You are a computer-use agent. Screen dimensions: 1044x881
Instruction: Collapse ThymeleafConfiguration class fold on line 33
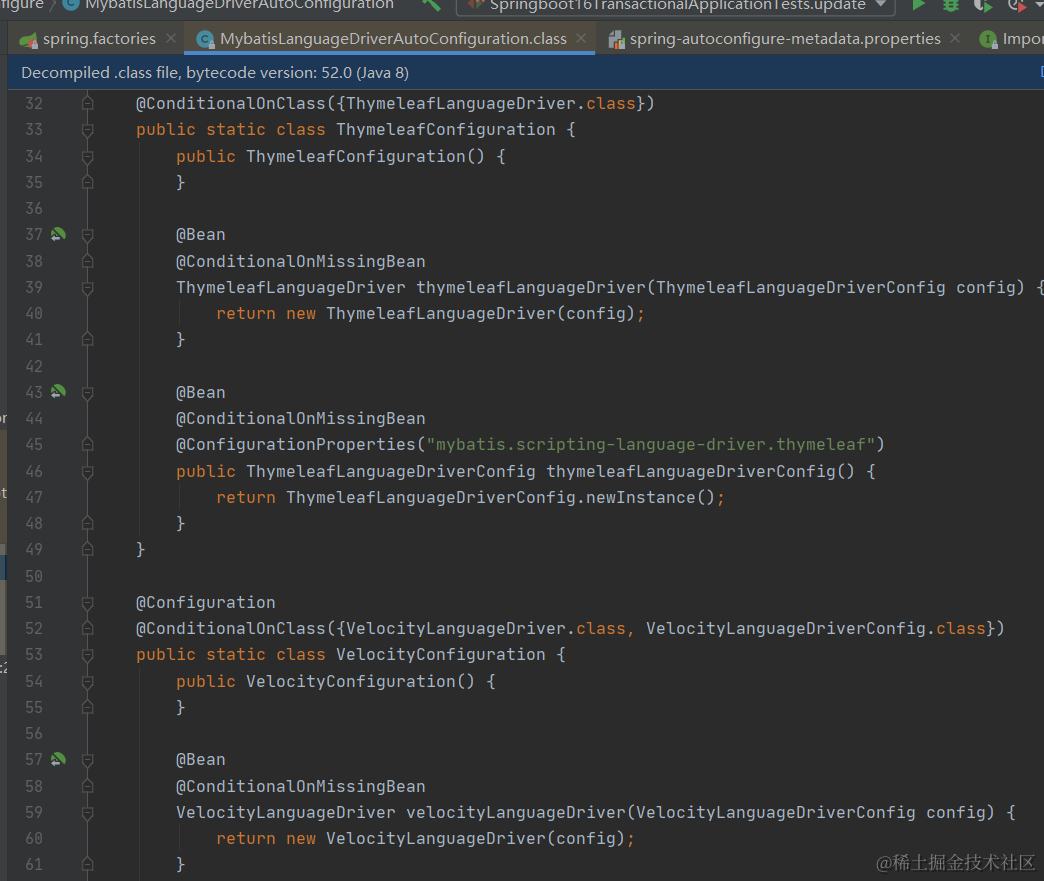(87, 130)
